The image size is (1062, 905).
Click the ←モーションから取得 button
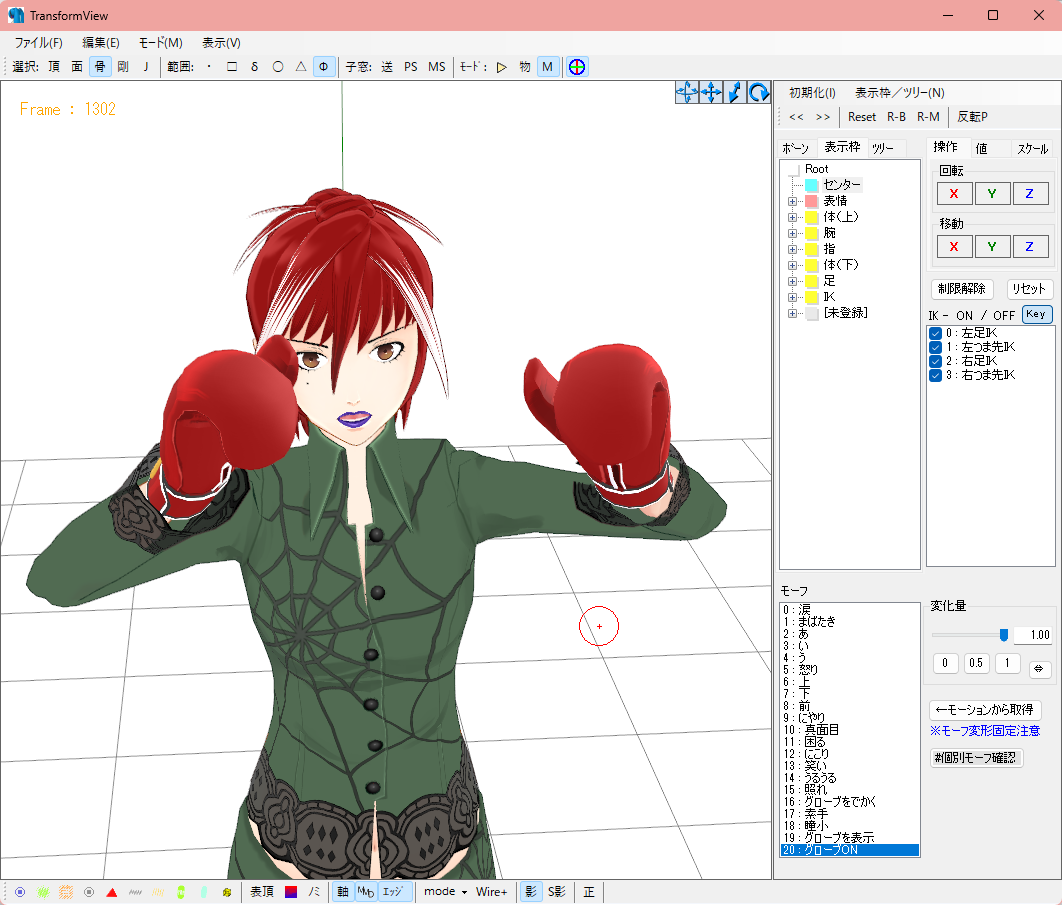tap(985, 710)
